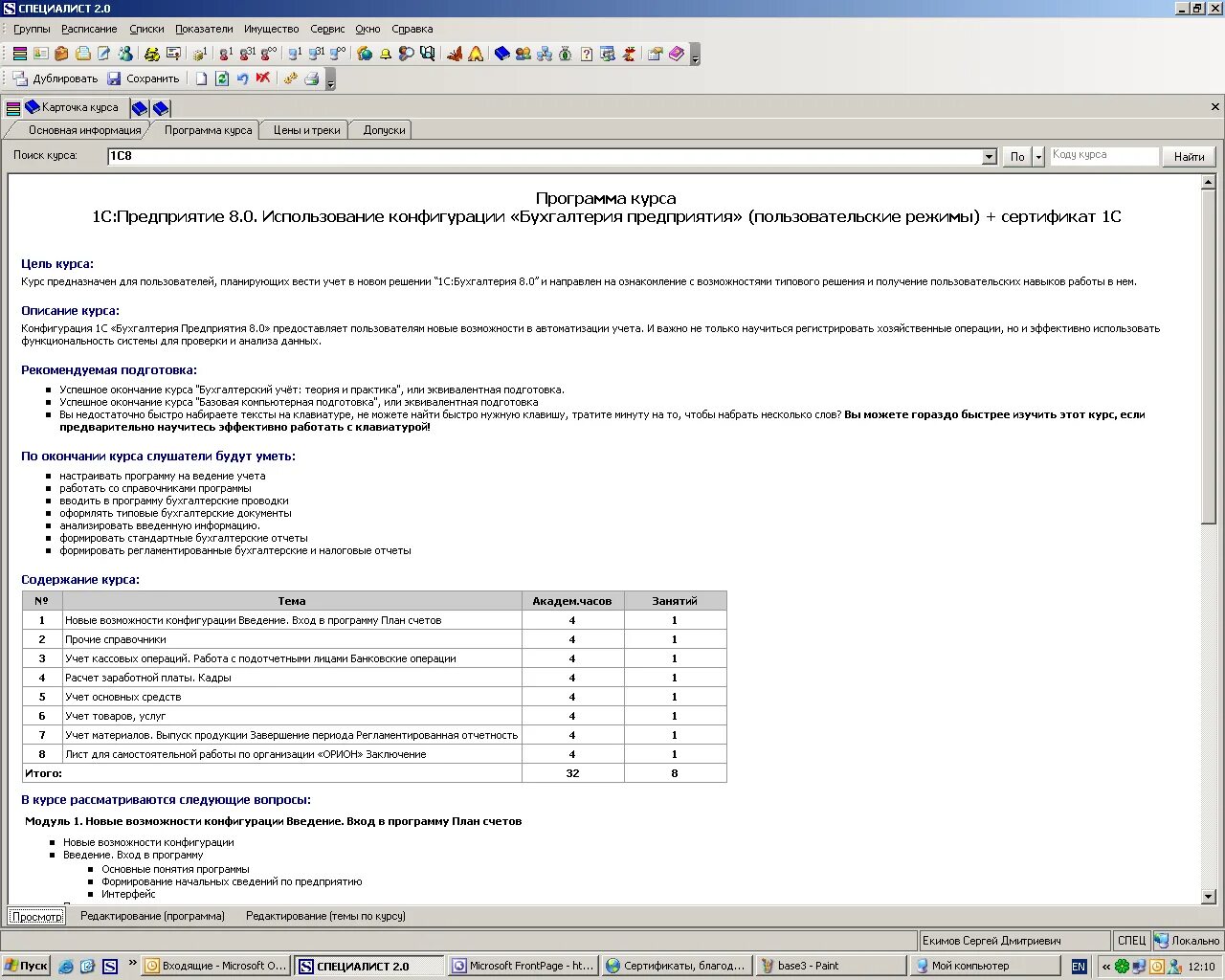Click the По button
The width and height of the screenshot is (1225, 980).
coord(1017,156)
